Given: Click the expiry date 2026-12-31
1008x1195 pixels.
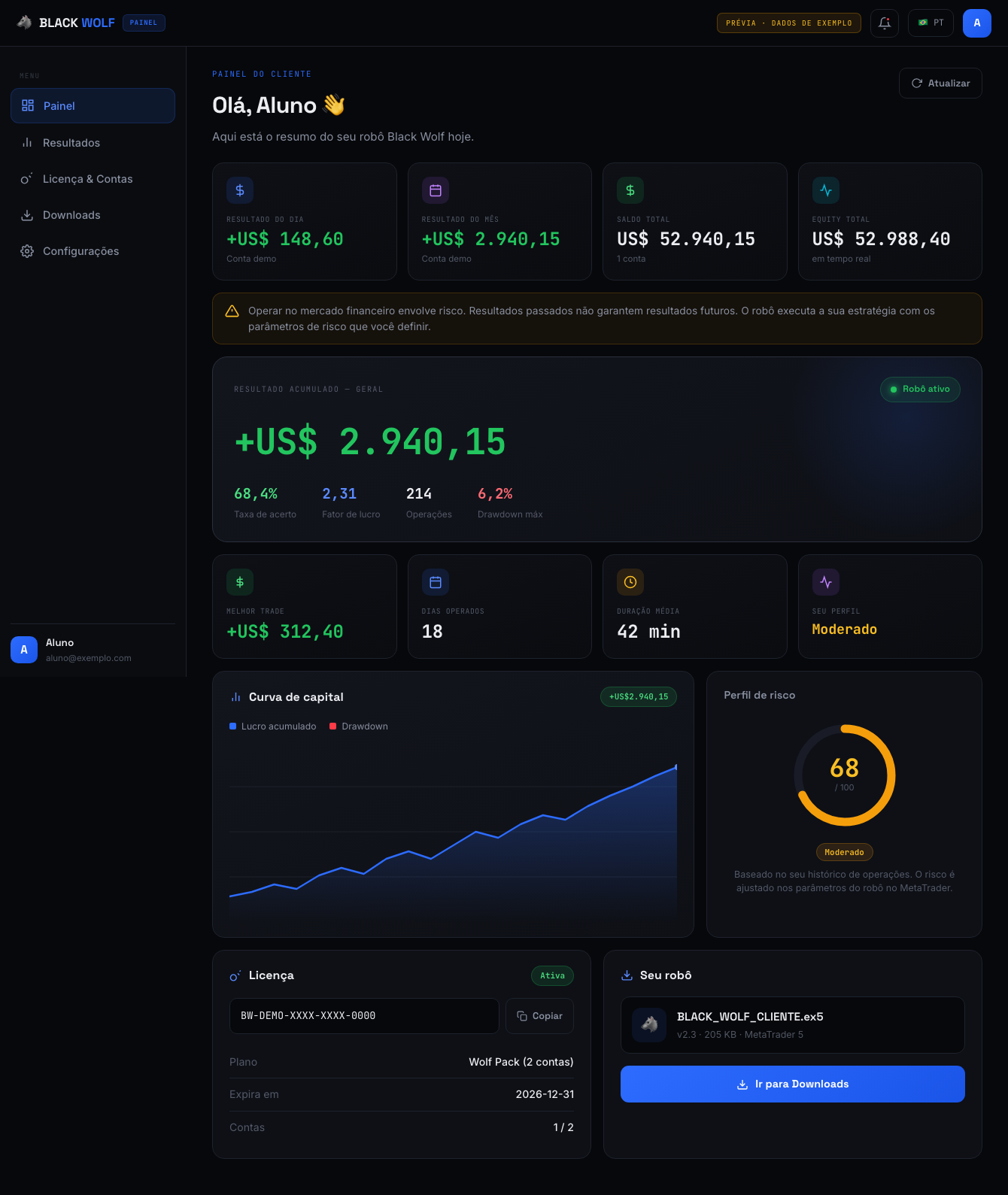Looking at the screenshot, I should pyautogui.click(x=545, y=1094).
